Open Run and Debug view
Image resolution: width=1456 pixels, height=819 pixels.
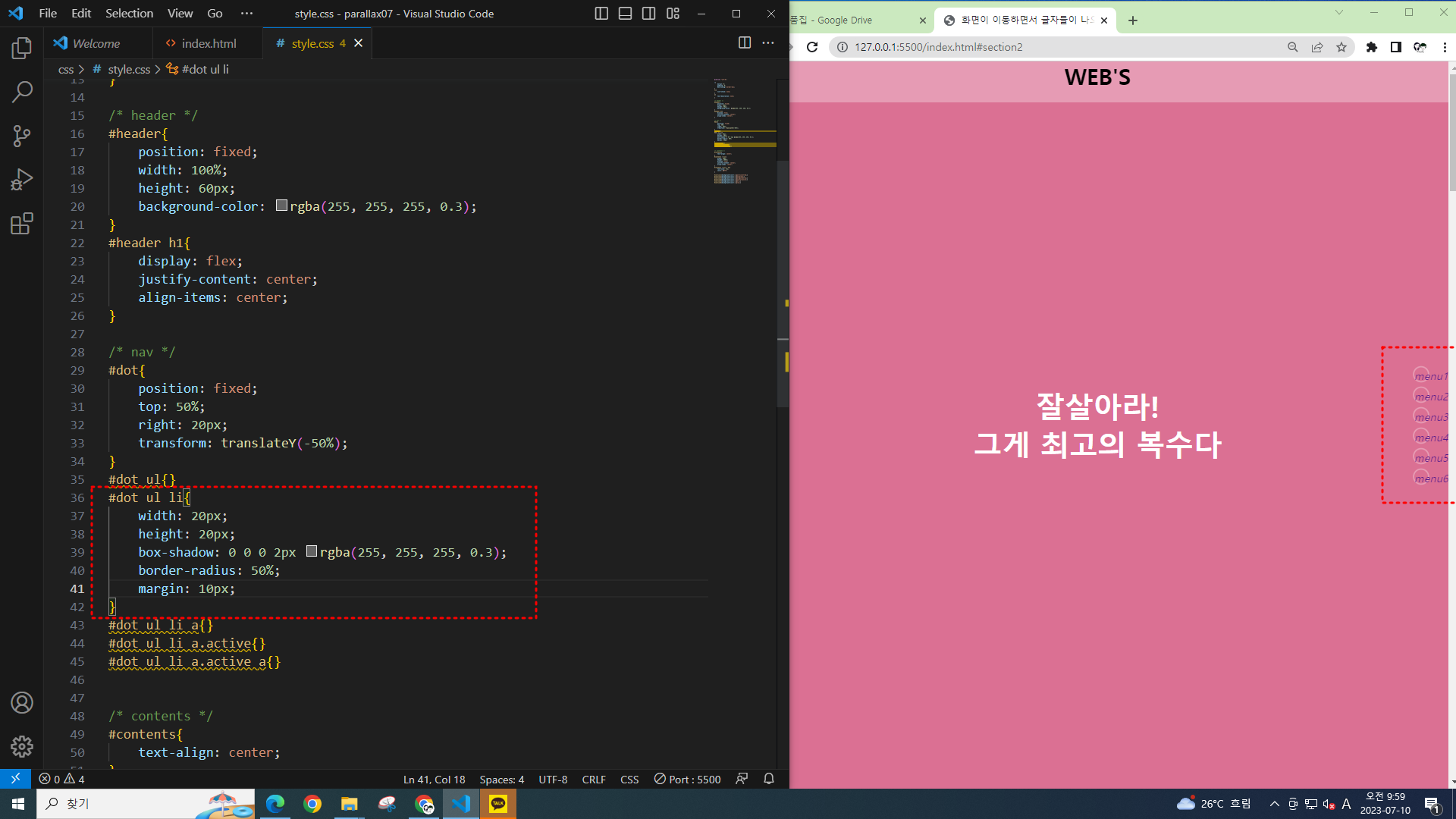pyautogui.click(x=22, y=180)
